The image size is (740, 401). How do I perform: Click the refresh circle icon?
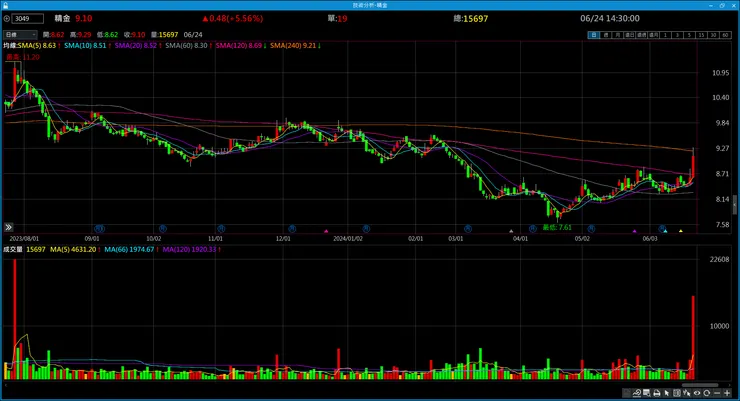(706, 393)
